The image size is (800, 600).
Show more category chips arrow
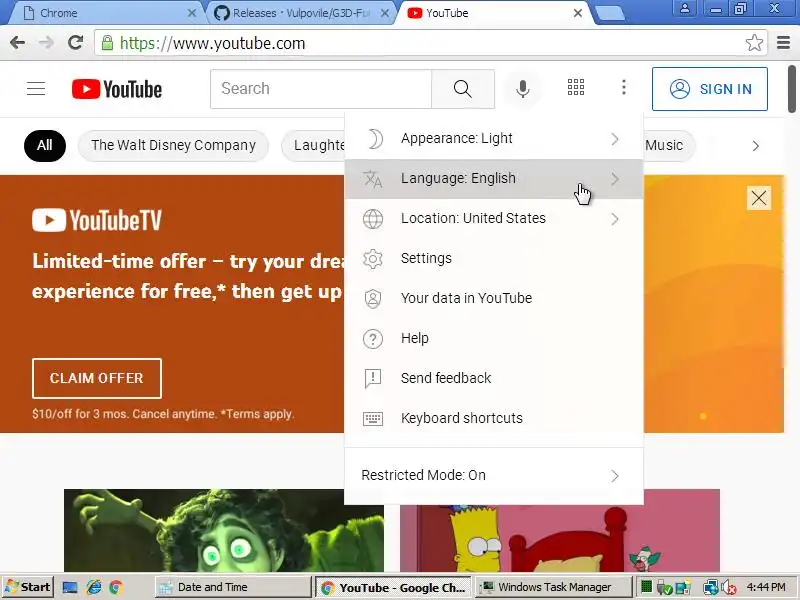(756, 146)
